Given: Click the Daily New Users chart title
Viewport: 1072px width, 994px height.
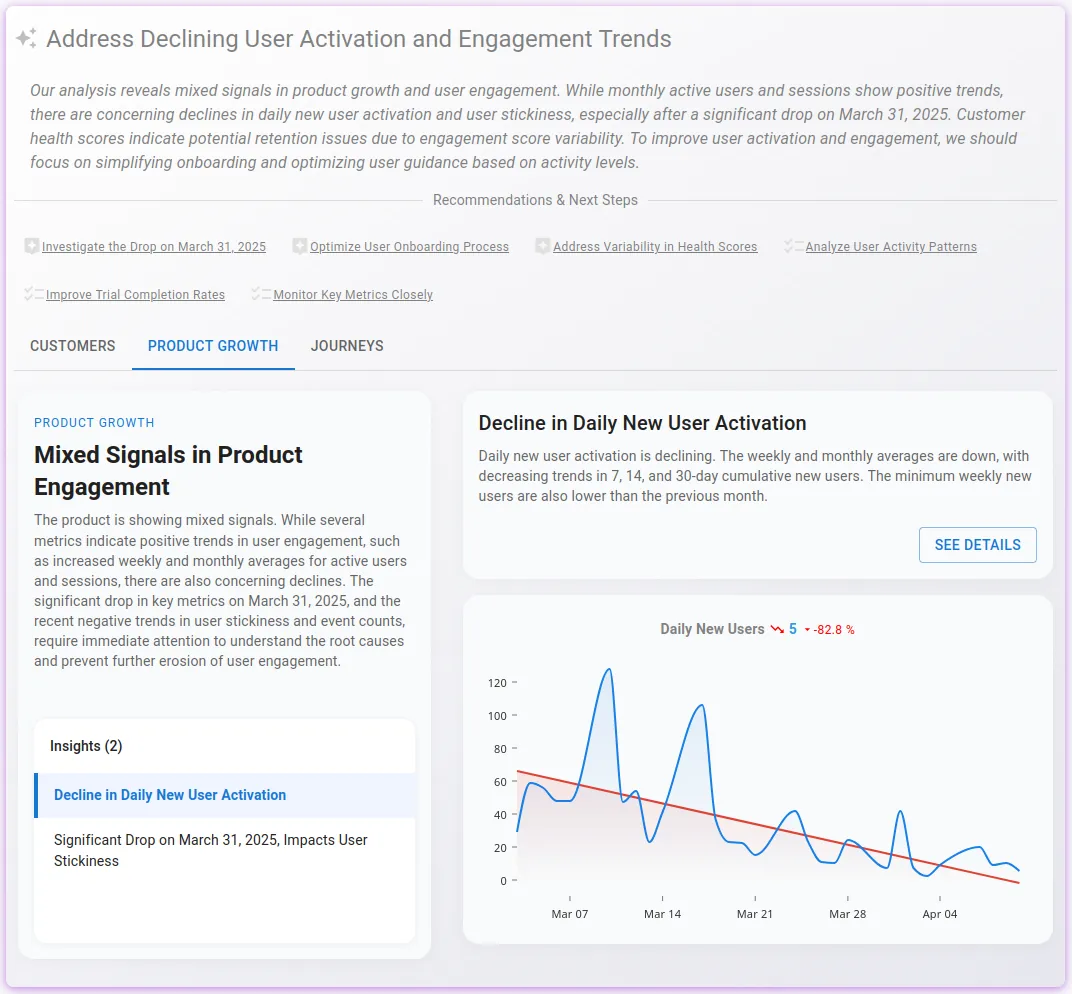Looking at the screenshot, I should click(x=712, y=629).
